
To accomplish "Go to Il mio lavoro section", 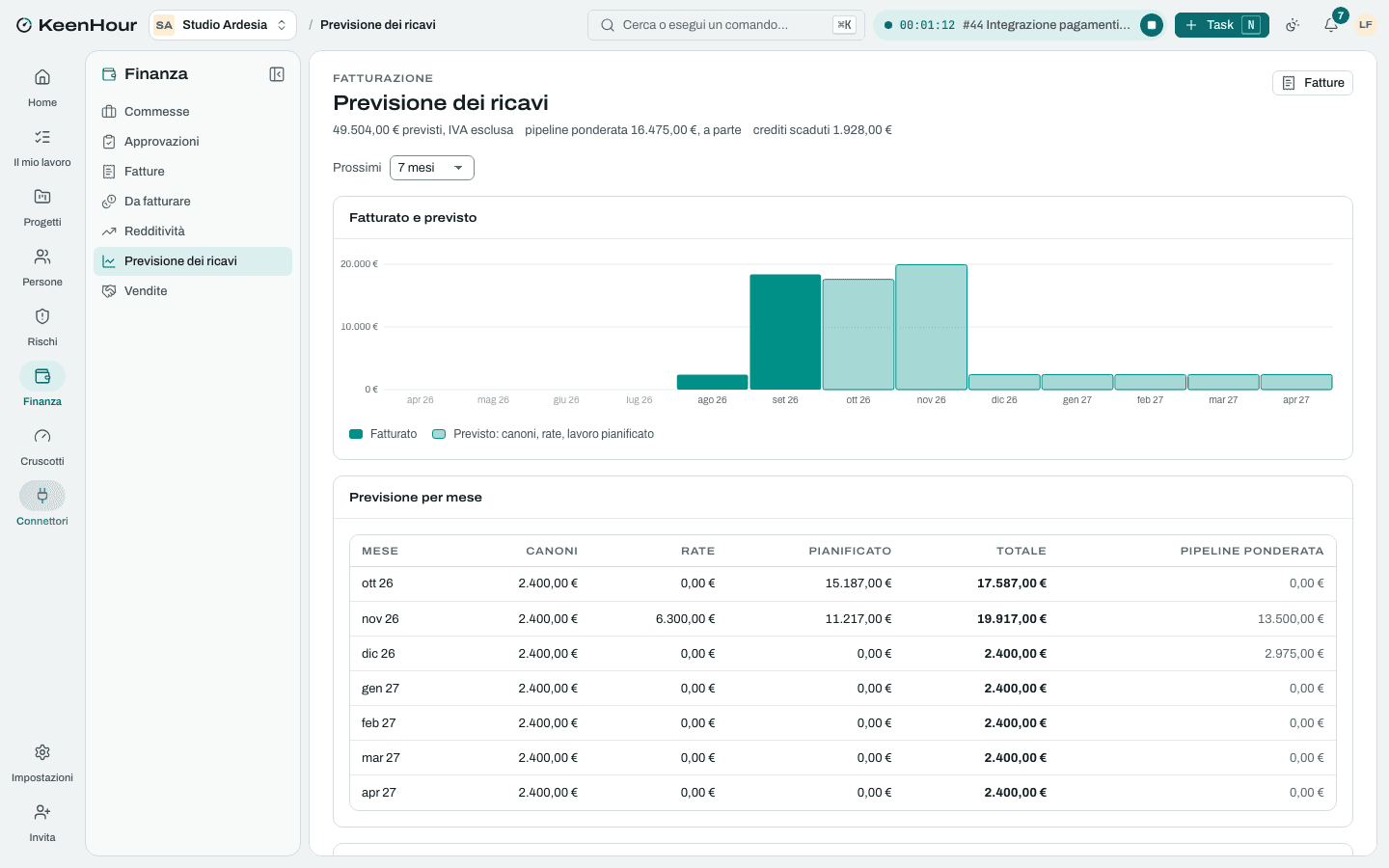I will pos(42,148).
